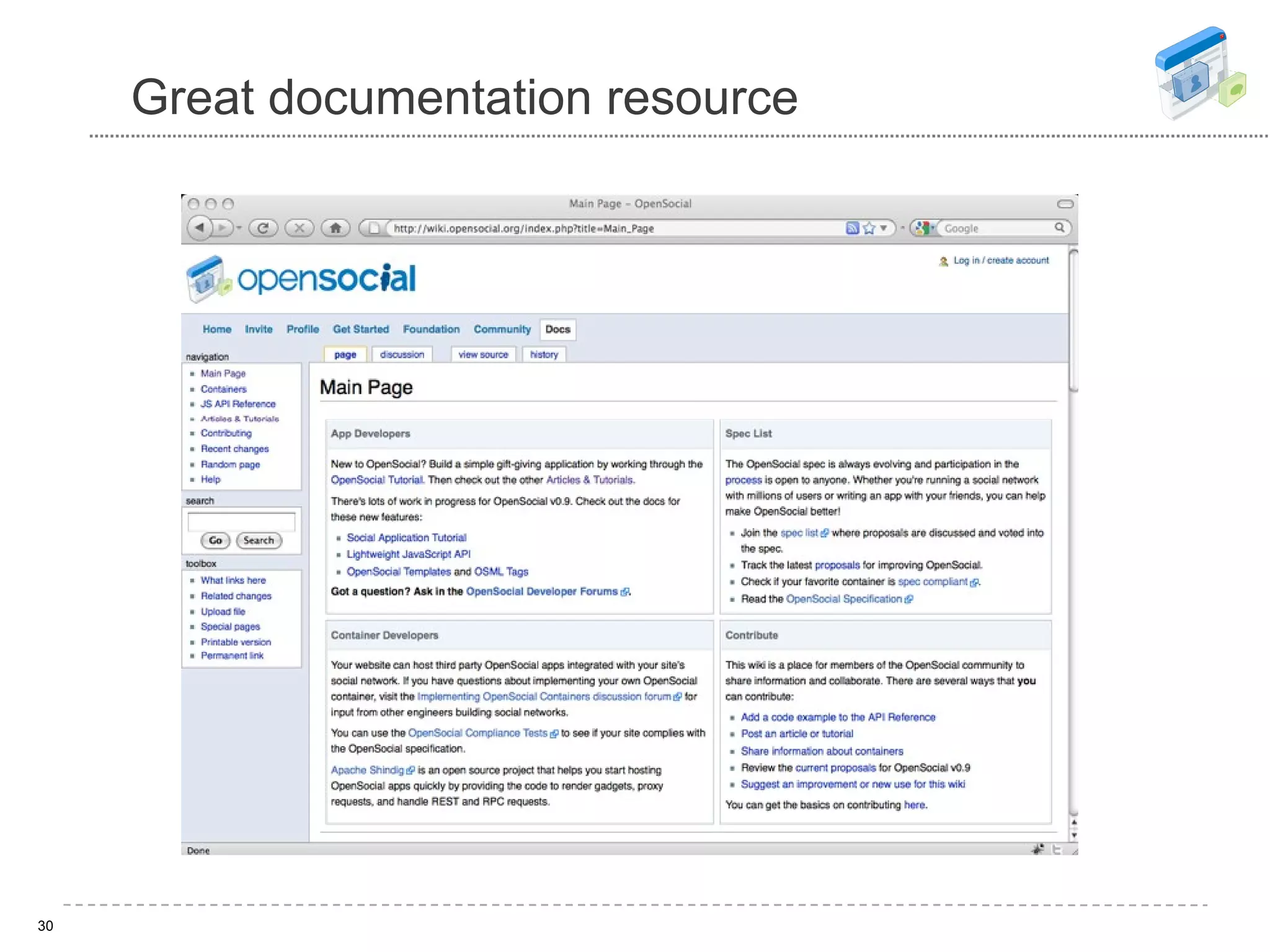This screenshot has width=1270, height=952.
Task: Open Post an article or tutorial link
Action: coord(797,733)
